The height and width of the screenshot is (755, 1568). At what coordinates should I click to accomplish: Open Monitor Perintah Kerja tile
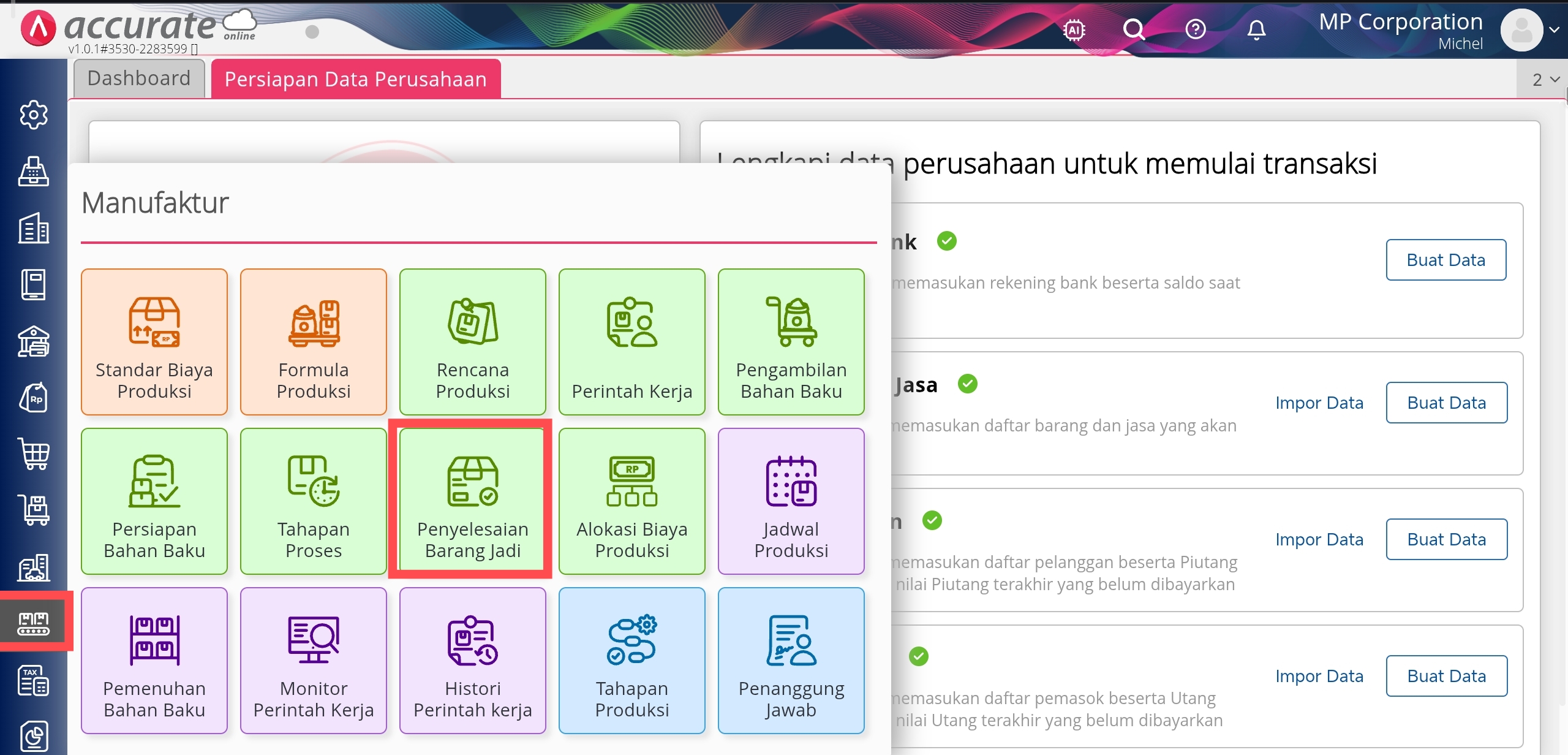[314, 660]
